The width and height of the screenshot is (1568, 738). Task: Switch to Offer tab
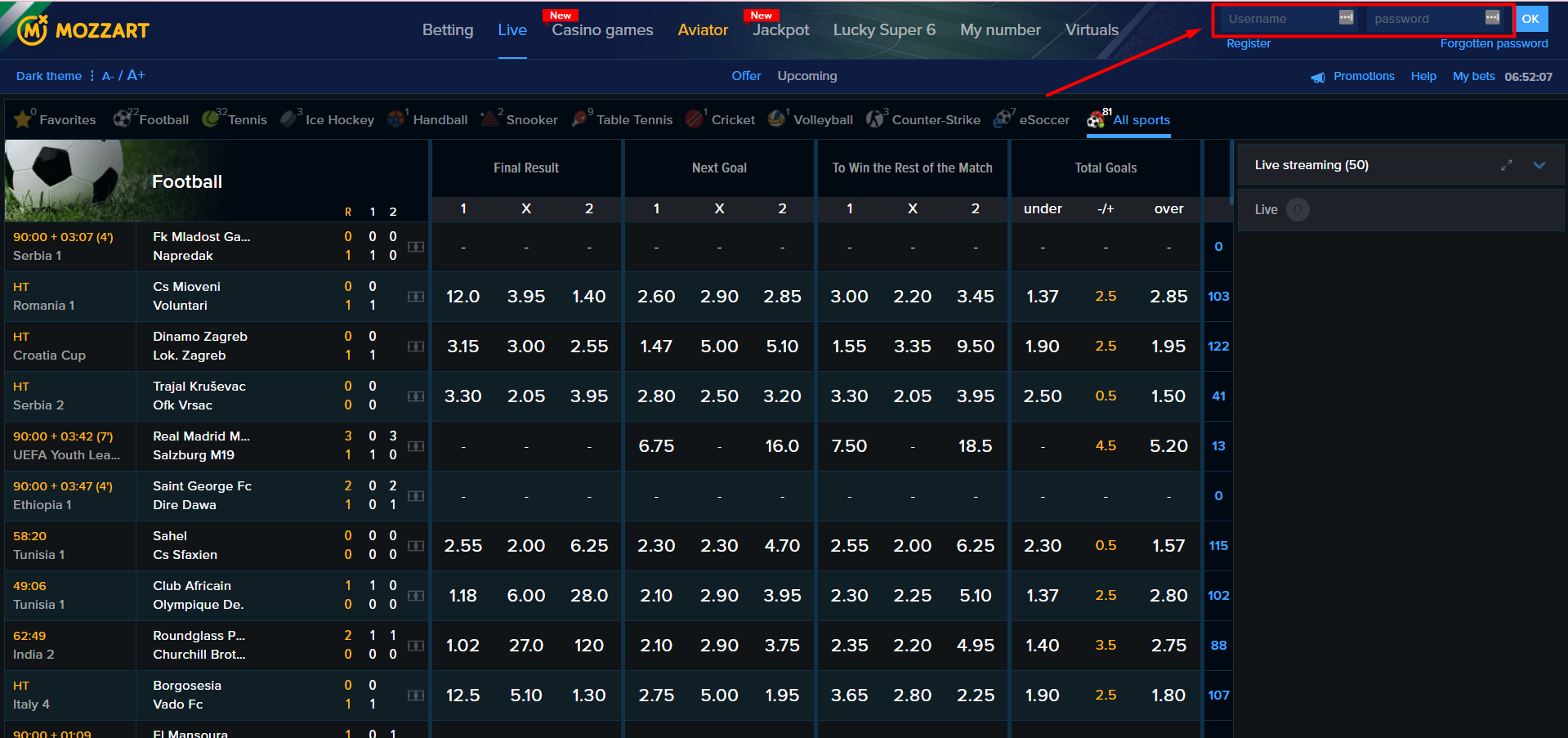746,76
